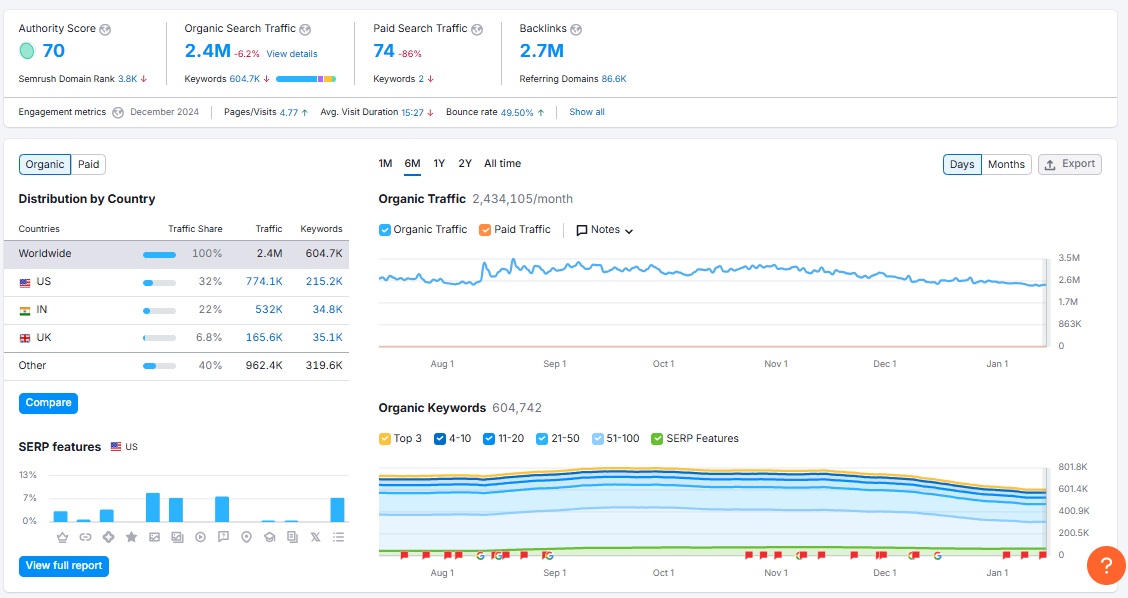
Task: Expand the Notes dropdown
Action: coord(605,230)
